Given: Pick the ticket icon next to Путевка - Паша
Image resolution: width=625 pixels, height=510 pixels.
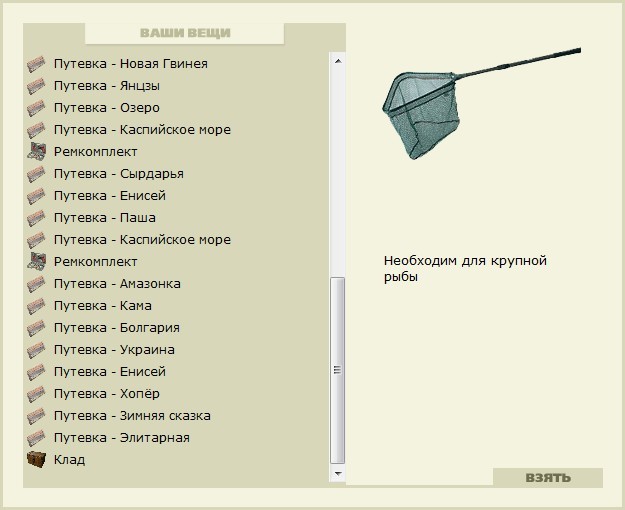Looking at the screenshot, I should point(36,218).
